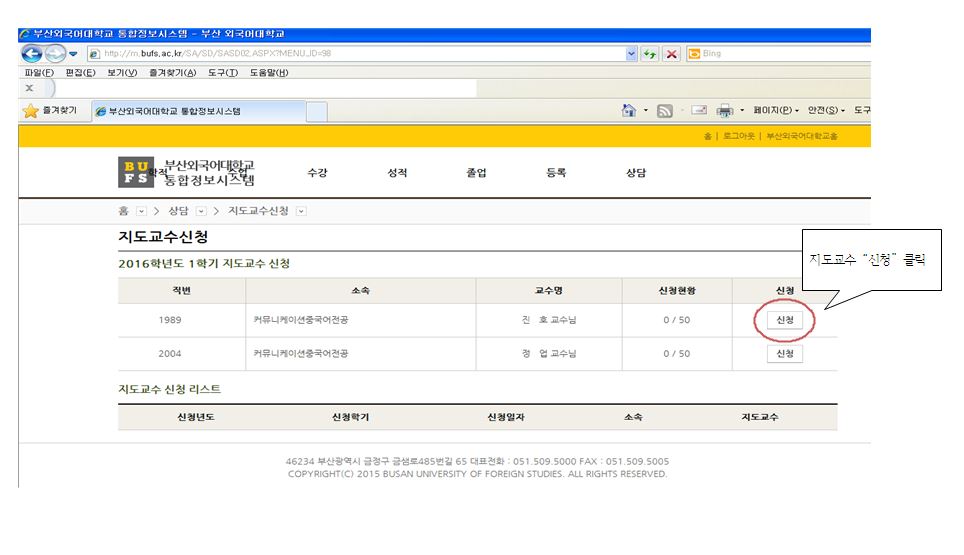Expand the 홈 breadcrumb dropdown
964x555 pixels.
(x=141, y=210)
